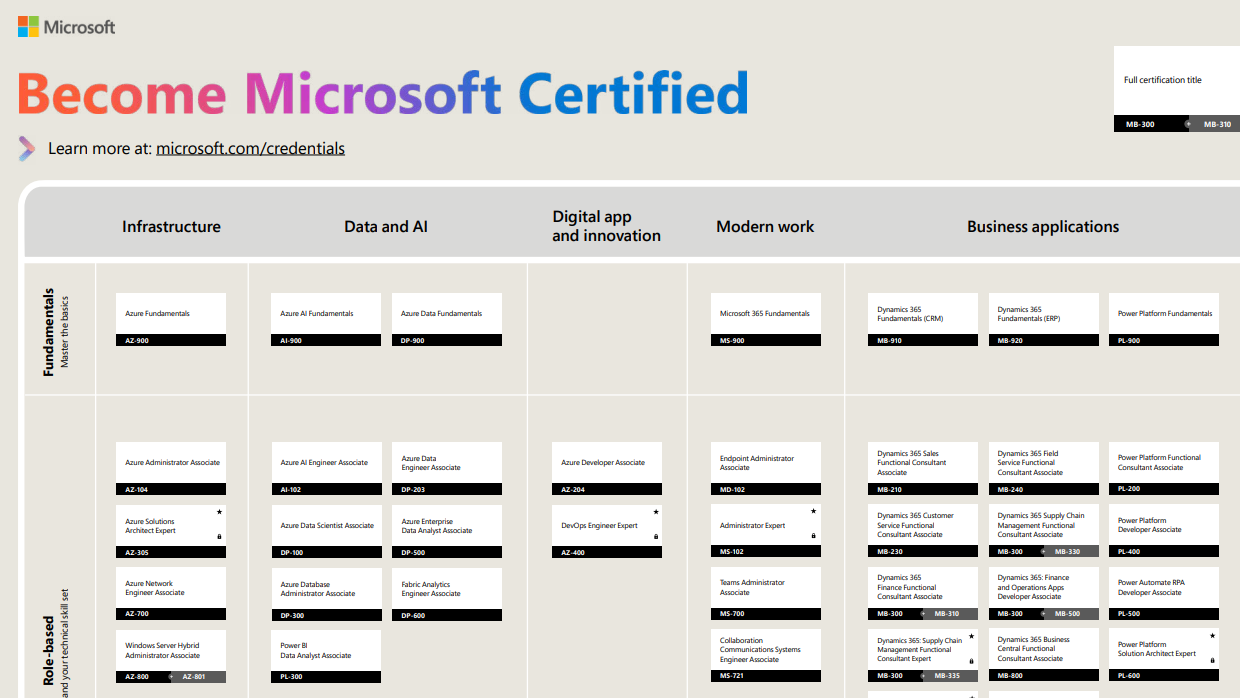
Task: Click the arrow icon beside Learn more
Action: (27, 149)
